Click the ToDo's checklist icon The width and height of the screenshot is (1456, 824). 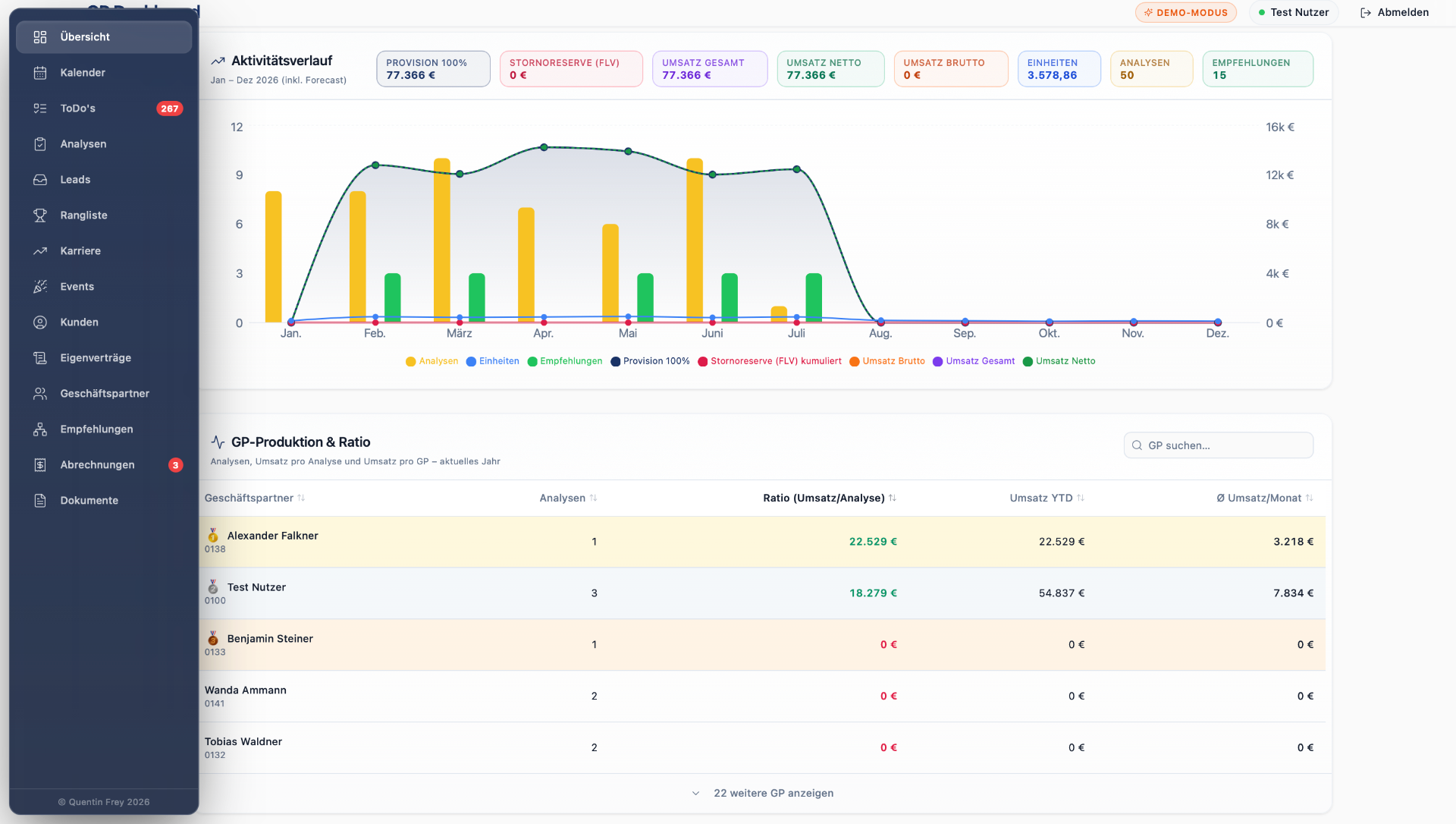[x=40, y=109]
